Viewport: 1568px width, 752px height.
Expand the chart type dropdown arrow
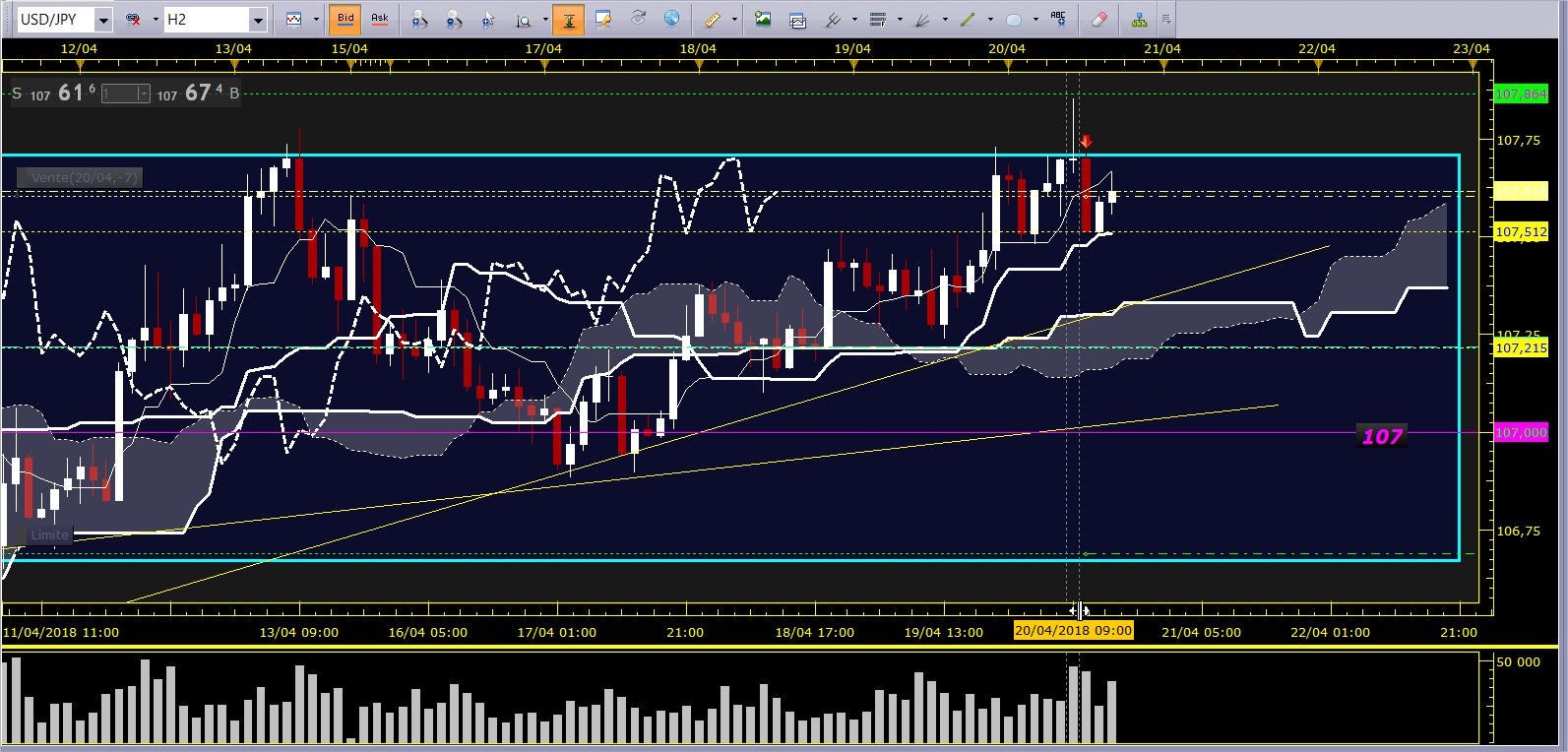[x=316, y=20]
